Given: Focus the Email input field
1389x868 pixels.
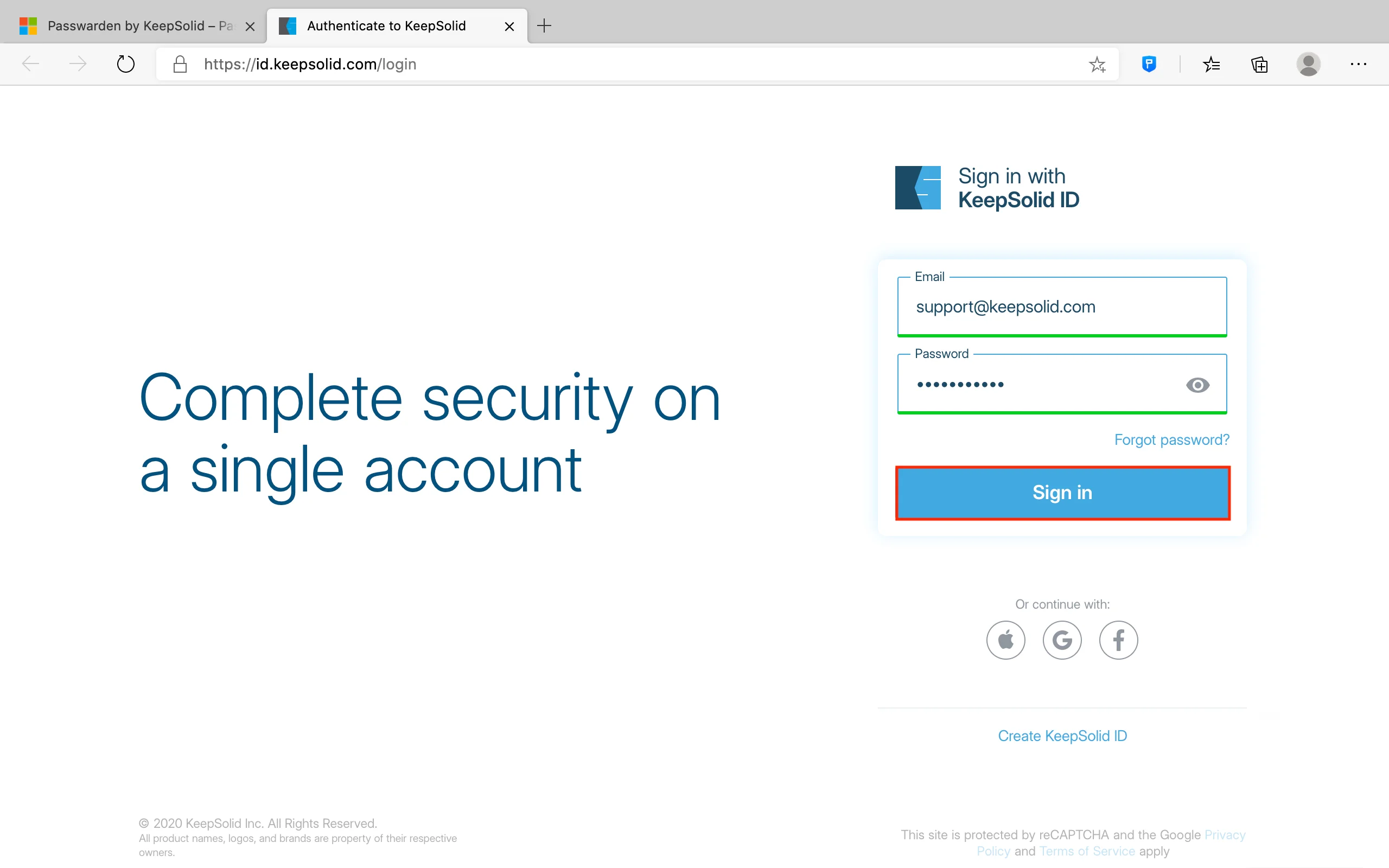Looking at the screenshot, I should (1062, 307).
